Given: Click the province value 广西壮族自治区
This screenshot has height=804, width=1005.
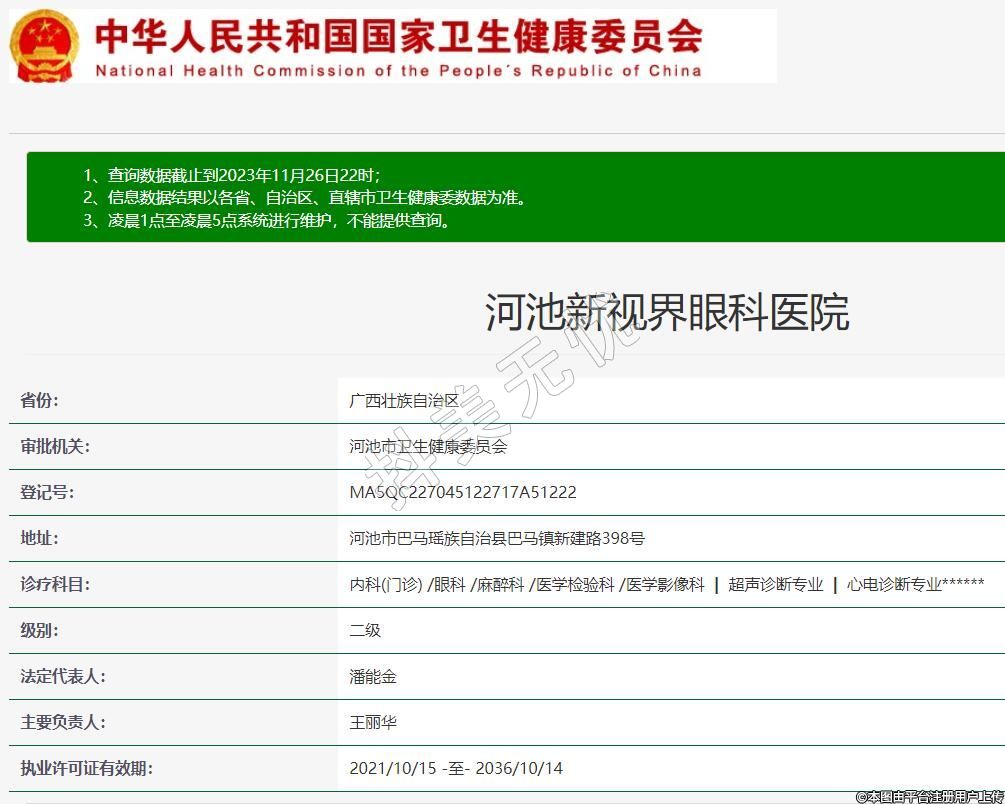Looking at the screenshot, I should tap(404, 400).
